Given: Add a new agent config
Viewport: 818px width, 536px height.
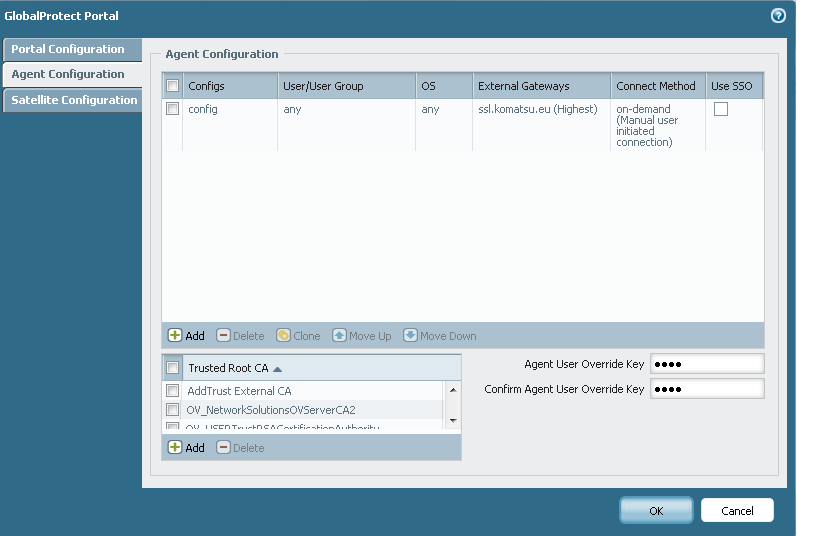Looking at the screenshot, I should (186, 336).
